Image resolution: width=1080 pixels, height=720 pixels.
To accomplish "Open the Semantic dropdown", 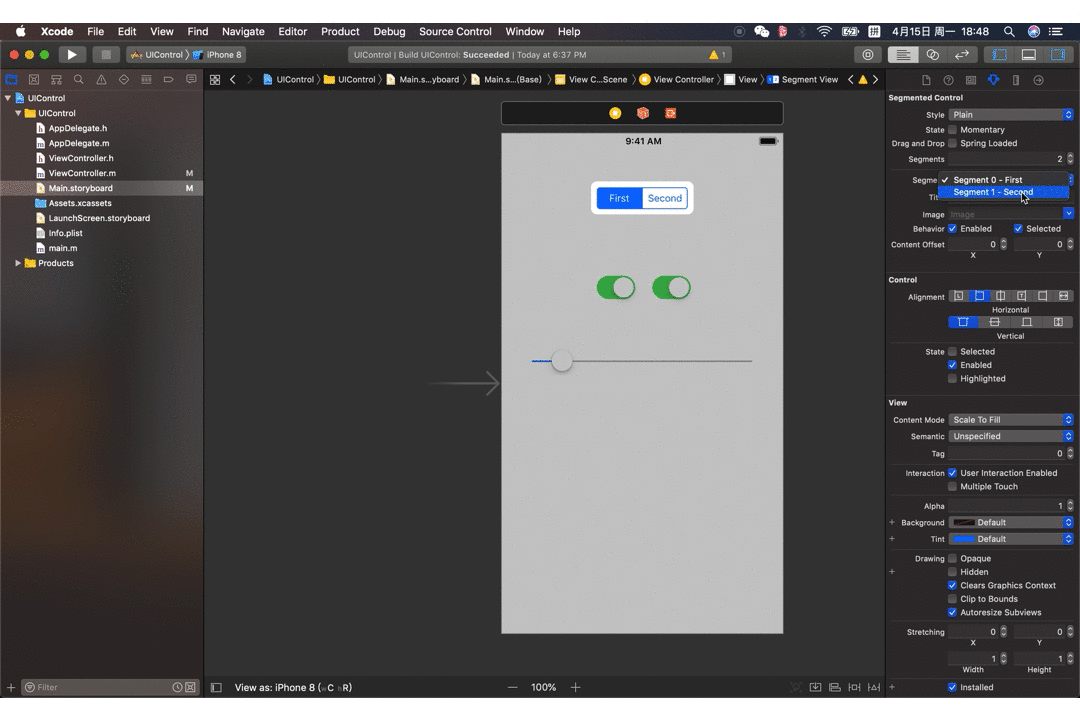I will coord(1010,436).
